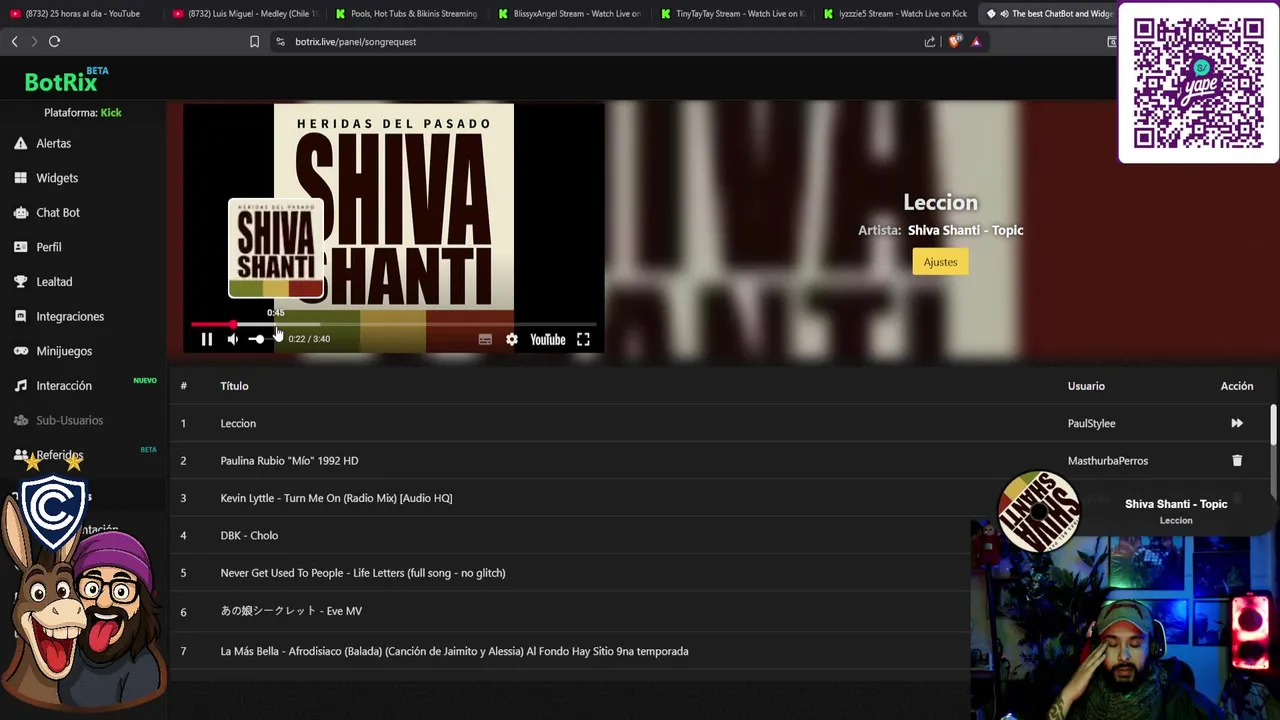1280x720 pixels.
Task: Open Interacción in the sidebar
Action: click(64, 386)
